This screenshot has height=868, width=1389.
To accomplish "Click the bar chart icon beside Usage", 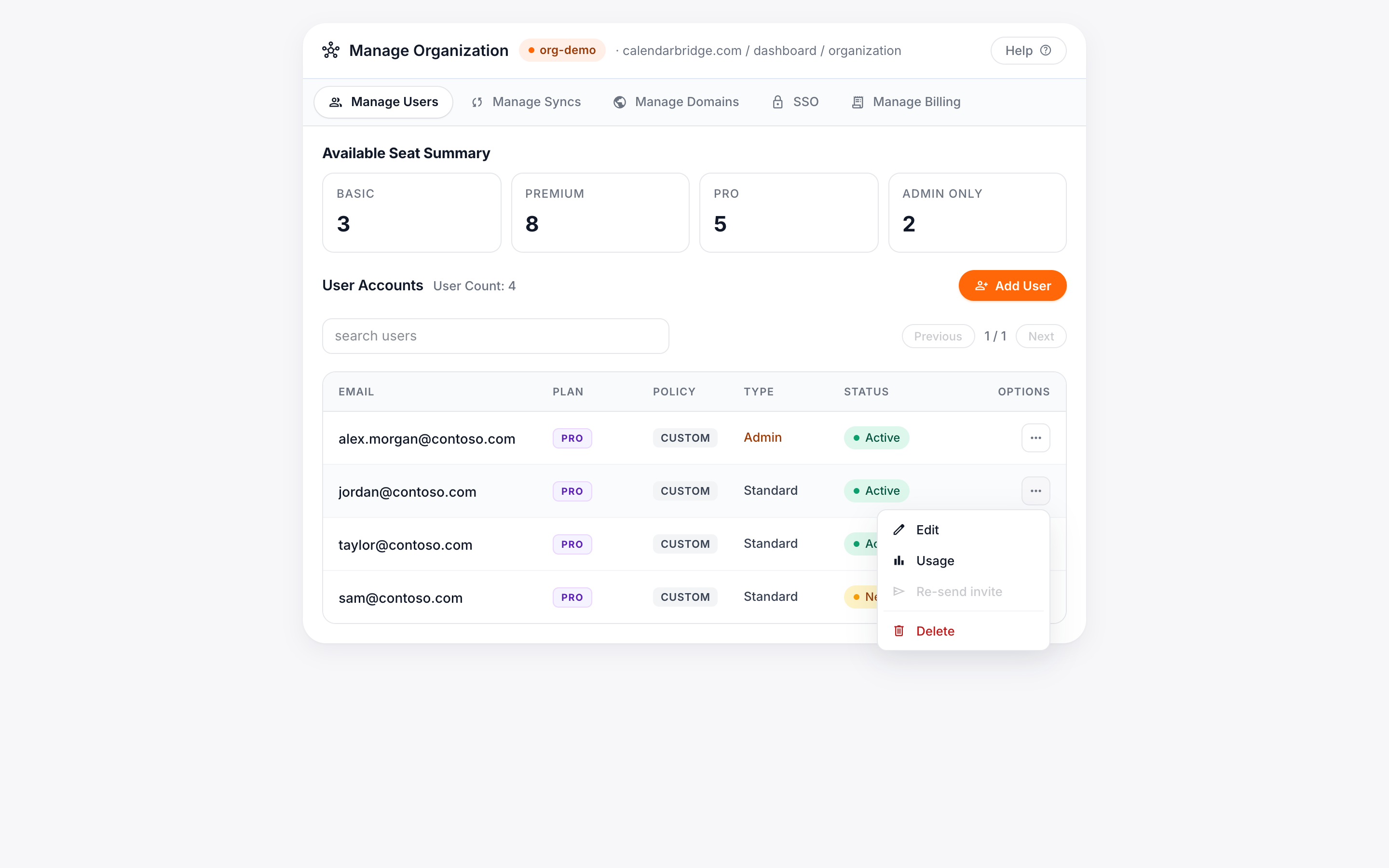I will click(899, 561).
